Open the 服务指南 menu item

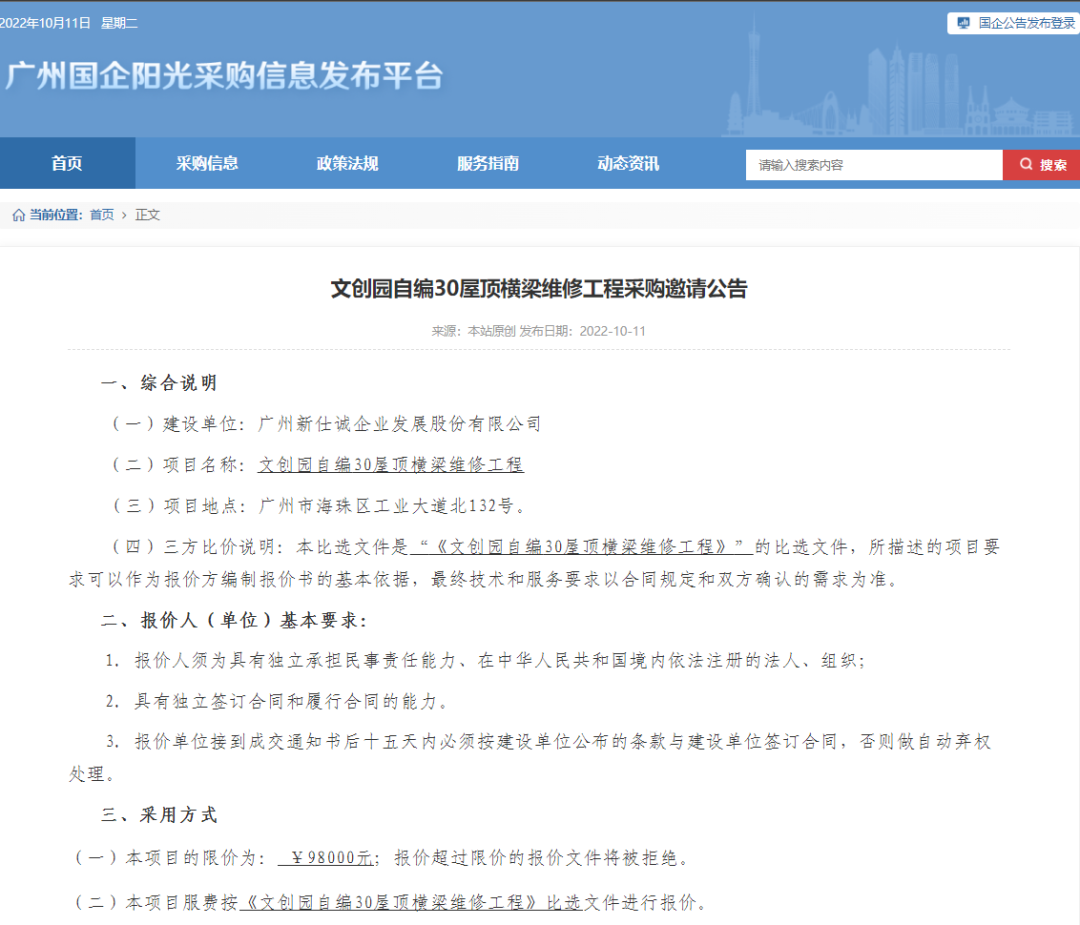(x=487, y=164)
